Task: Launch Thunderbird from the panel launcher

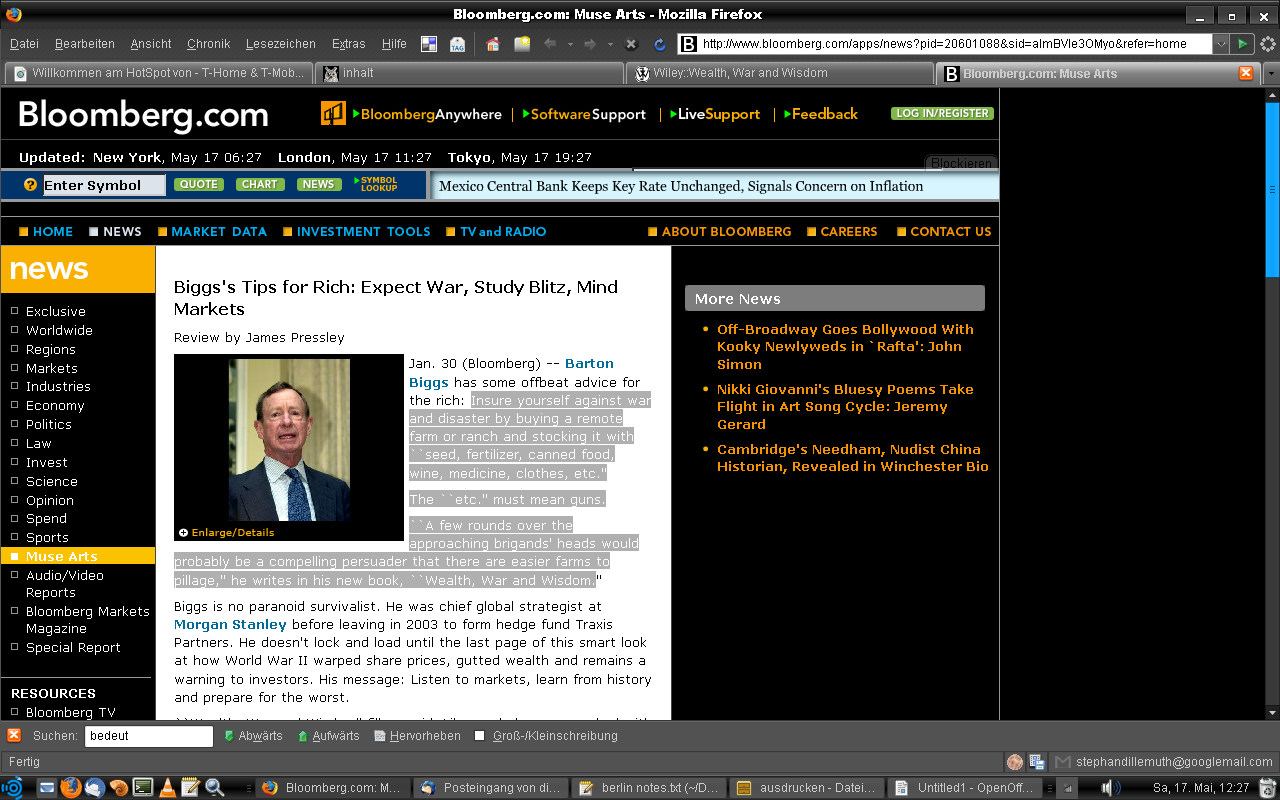Action: (95, 788)
